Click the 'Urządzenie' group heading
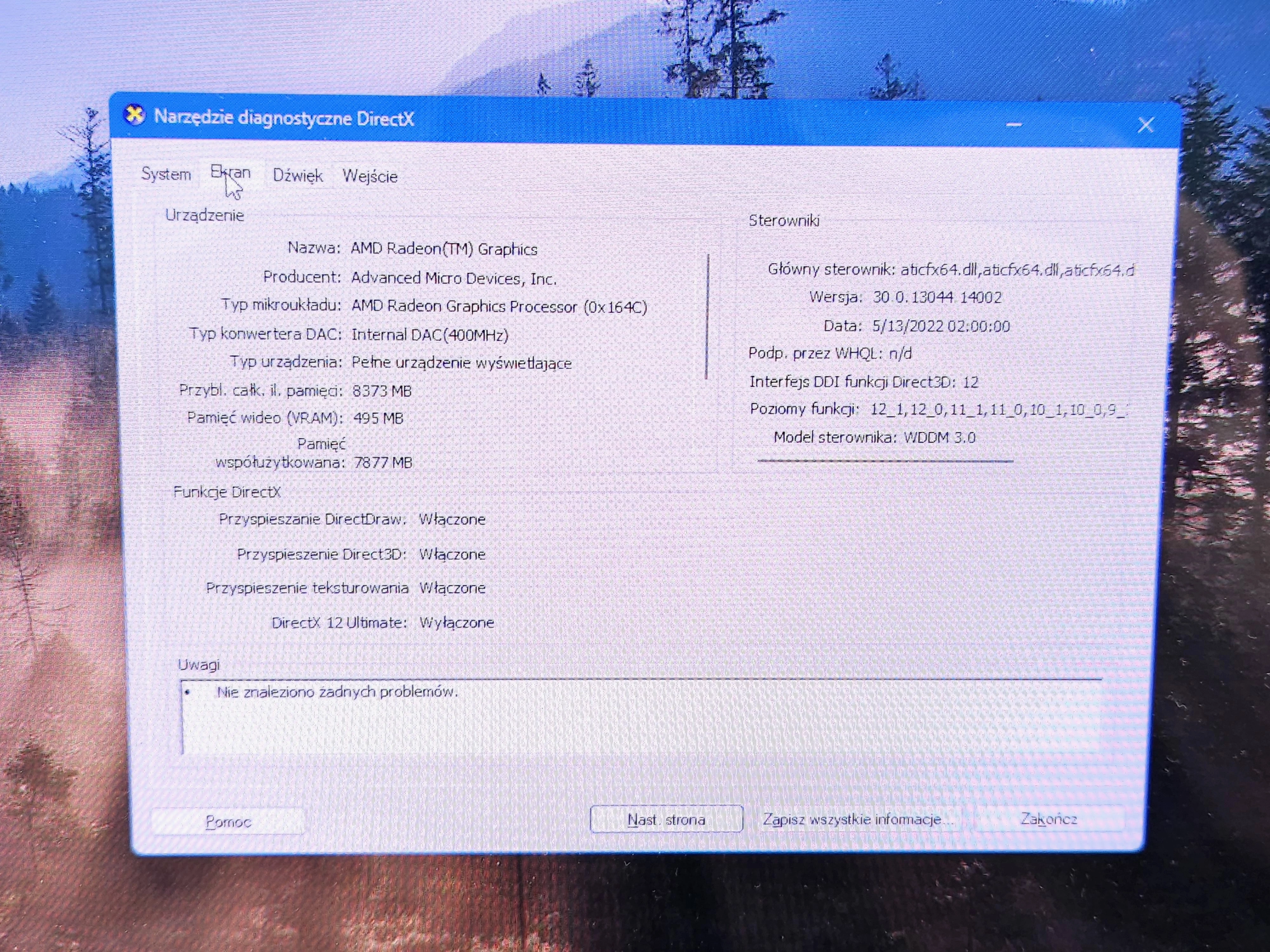This screenshot has height=952, width=1270. click(x=204, y=215)
